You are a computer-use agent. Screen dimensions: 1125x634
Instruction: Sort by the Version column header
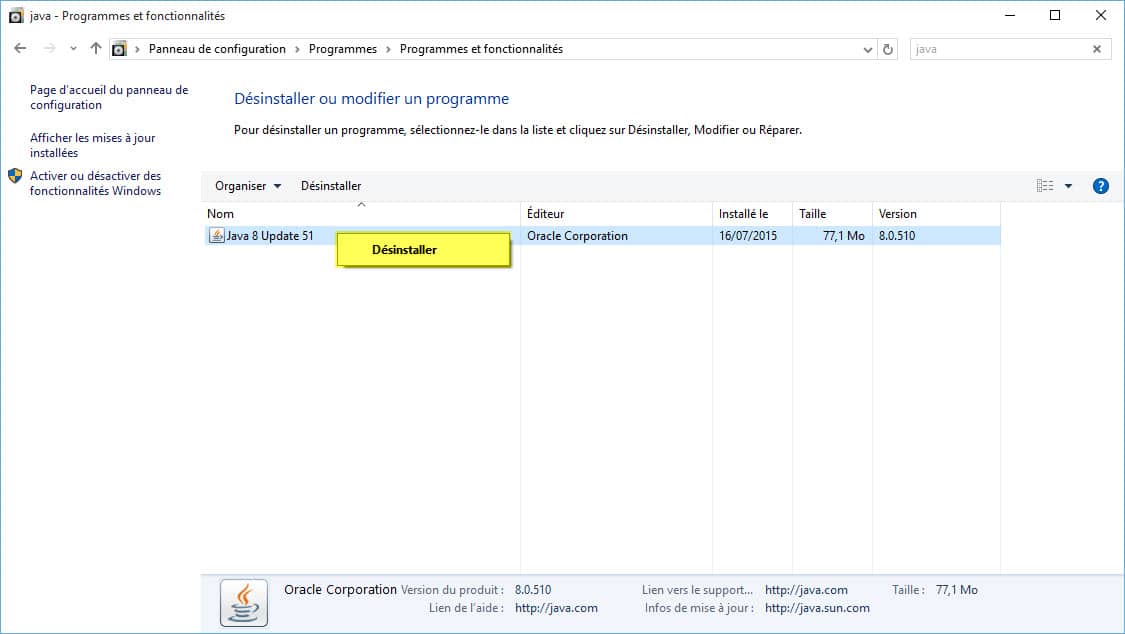(936, 214)
